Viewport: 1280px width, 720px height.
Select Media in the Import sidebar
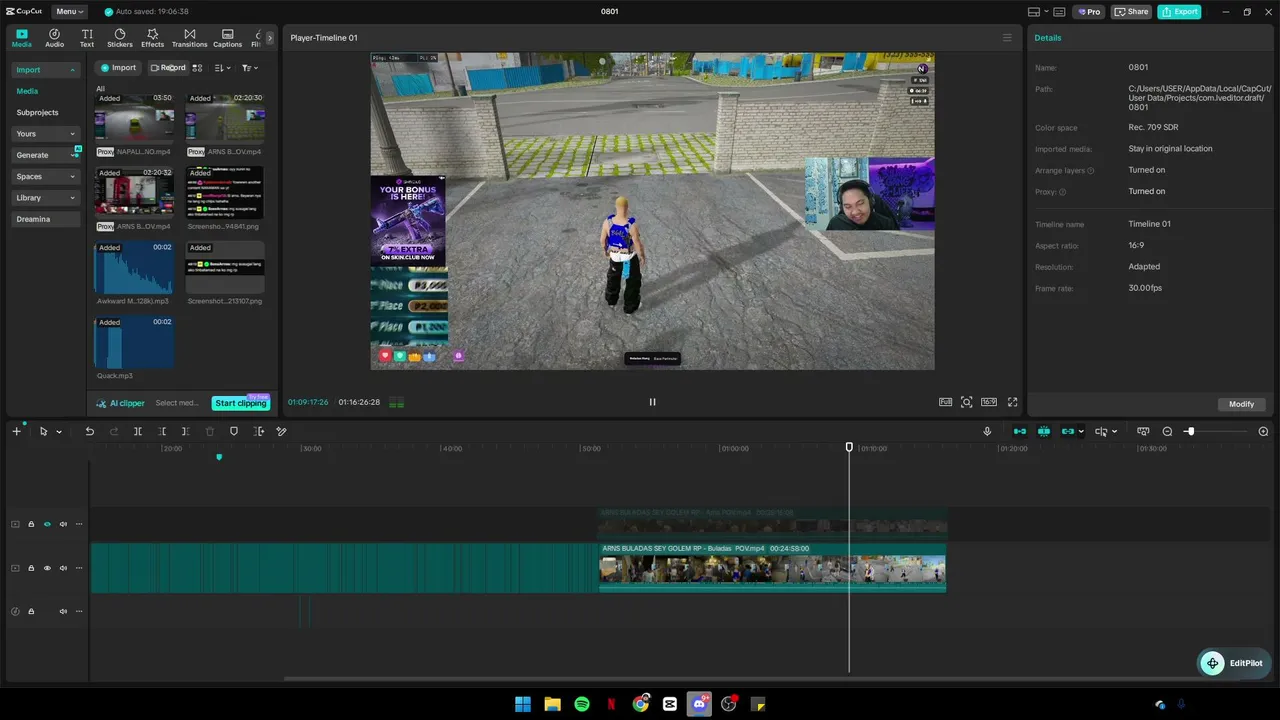(x=27, y=91)
